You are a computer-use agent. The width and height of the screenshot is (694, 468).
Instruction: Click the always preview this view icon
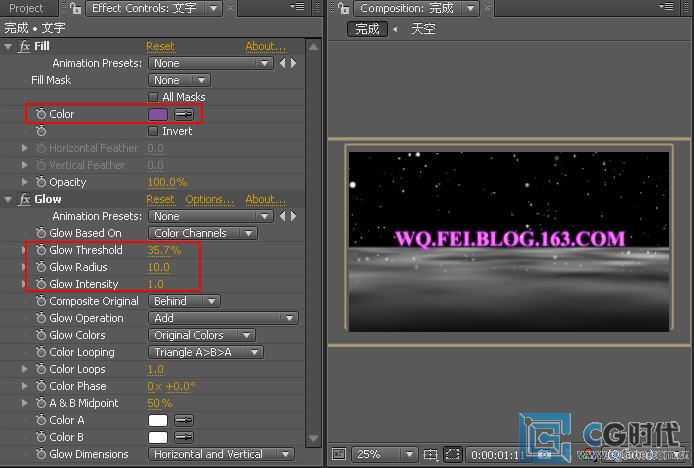339,454
